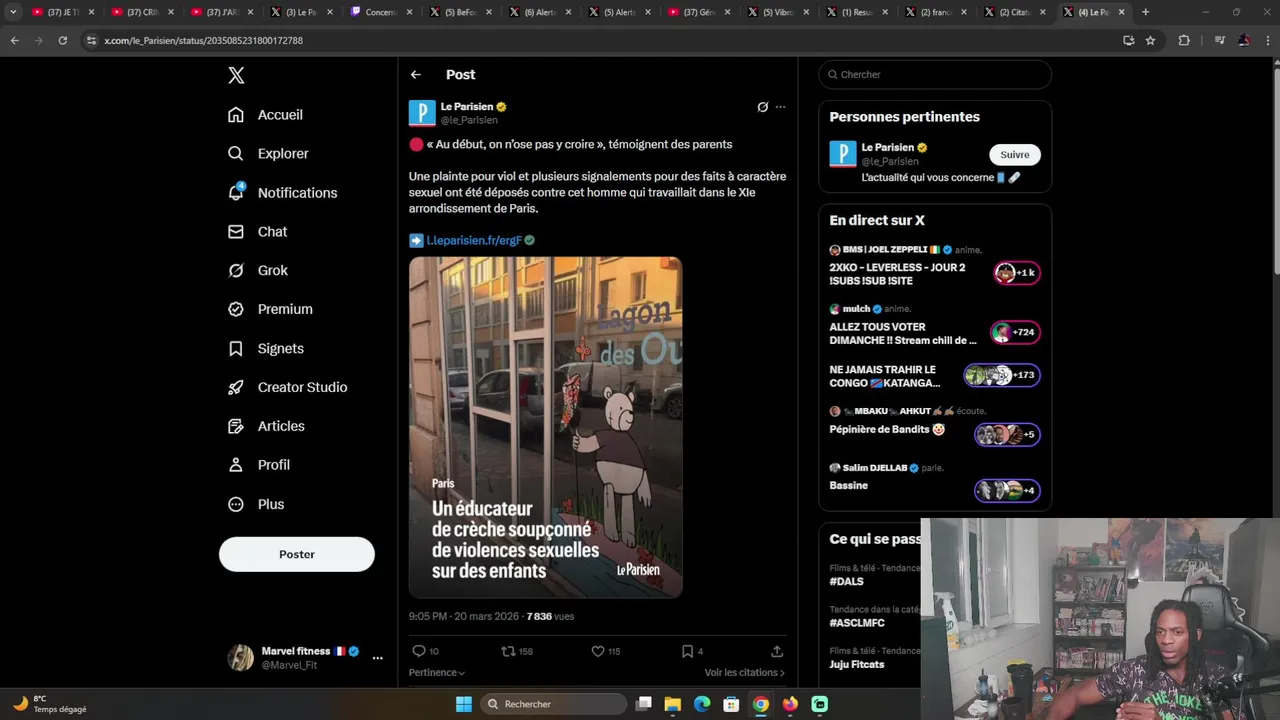
Task: Click Grok explain icon on post
Action: 762,107
